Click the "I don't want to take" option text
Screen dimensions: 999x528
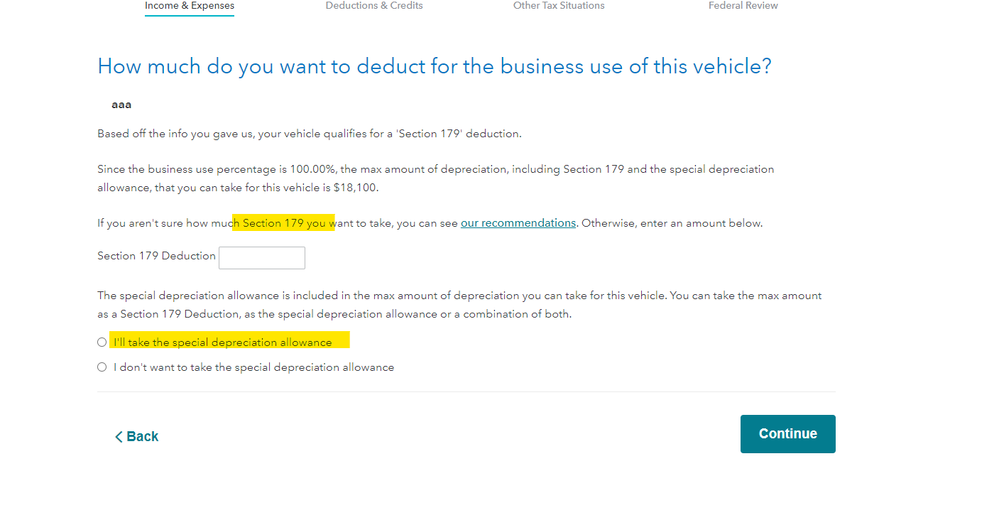[254, 367]
